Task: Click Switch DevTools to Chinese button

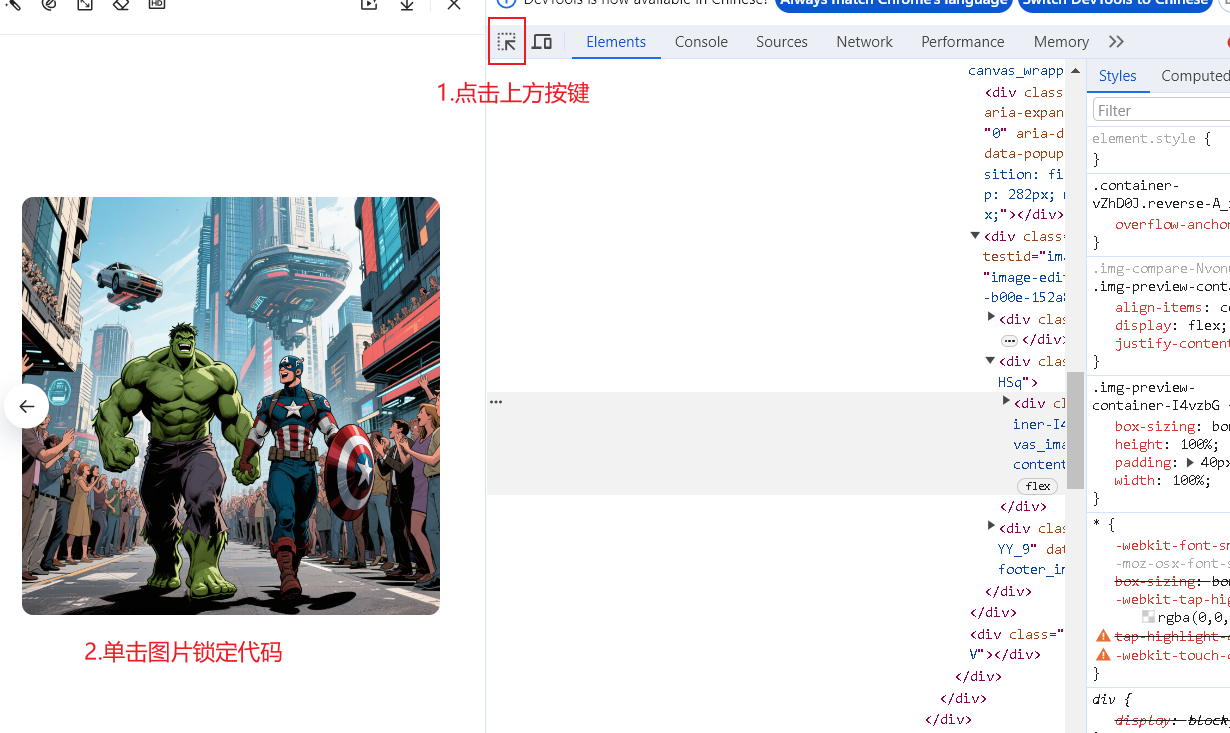Action: click(1116, 4)
